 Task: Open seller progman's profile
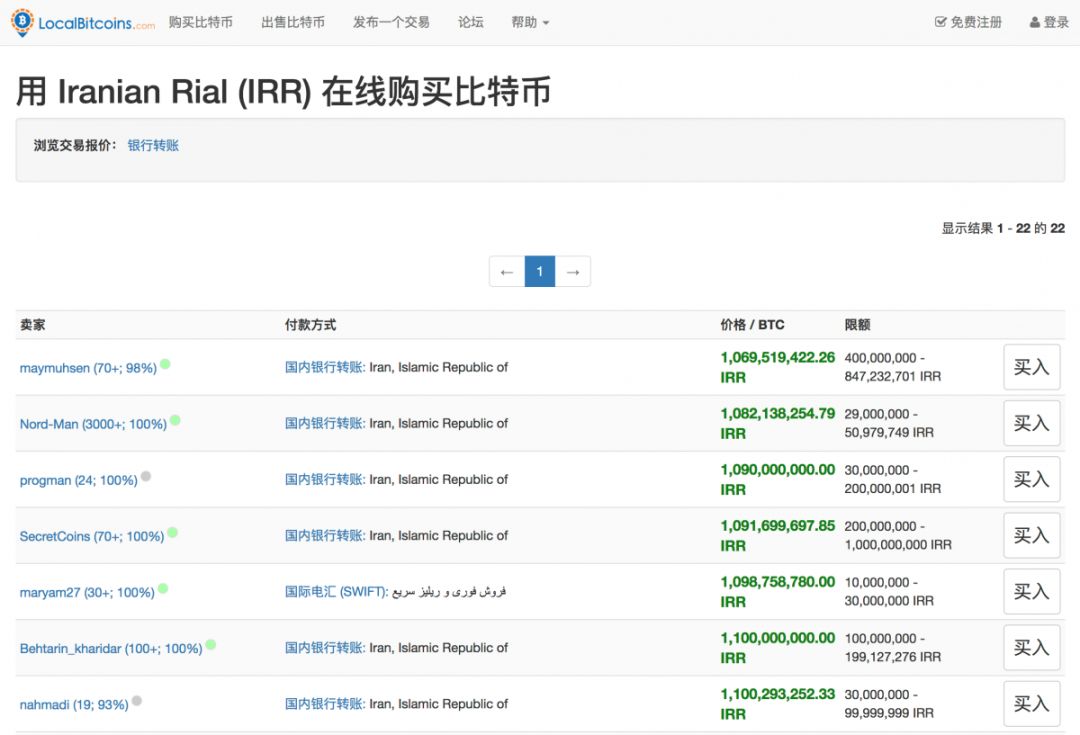[x=79, y=480]
